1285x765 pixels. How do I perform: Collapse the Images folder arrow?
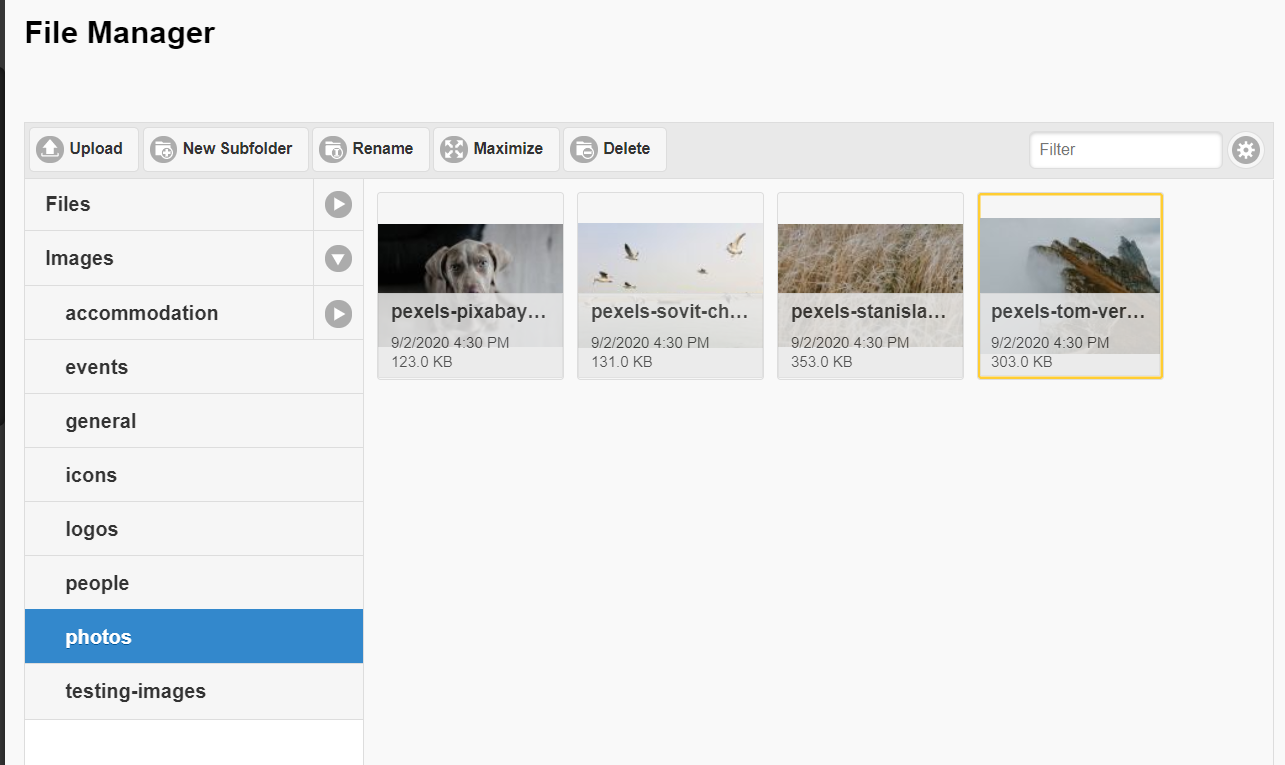pos(338,259)
